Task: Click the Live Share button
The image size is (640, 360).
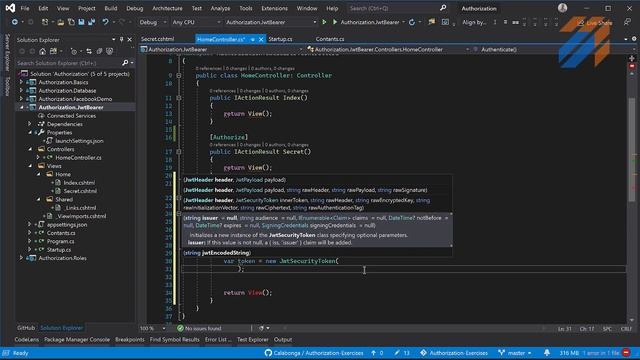Action: click(x=595, y=23)
